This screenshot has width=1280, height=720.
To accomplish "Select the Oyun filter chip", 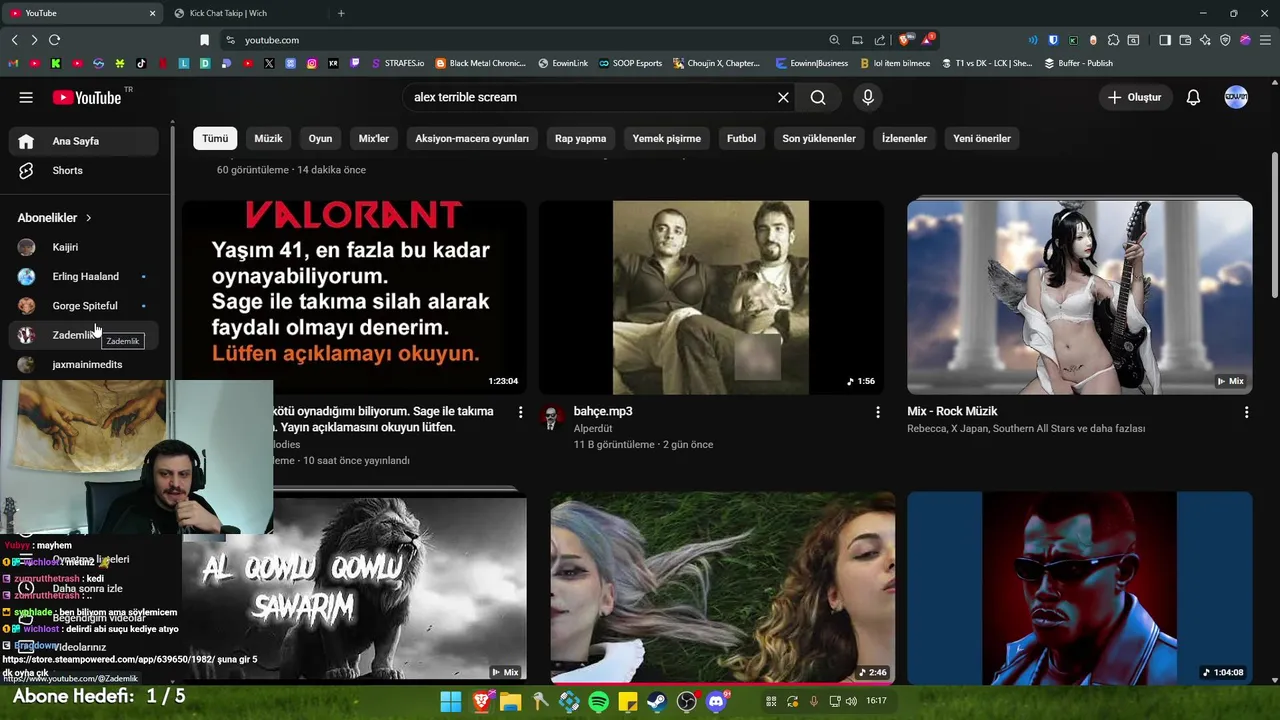I will [x=320, y=138].
